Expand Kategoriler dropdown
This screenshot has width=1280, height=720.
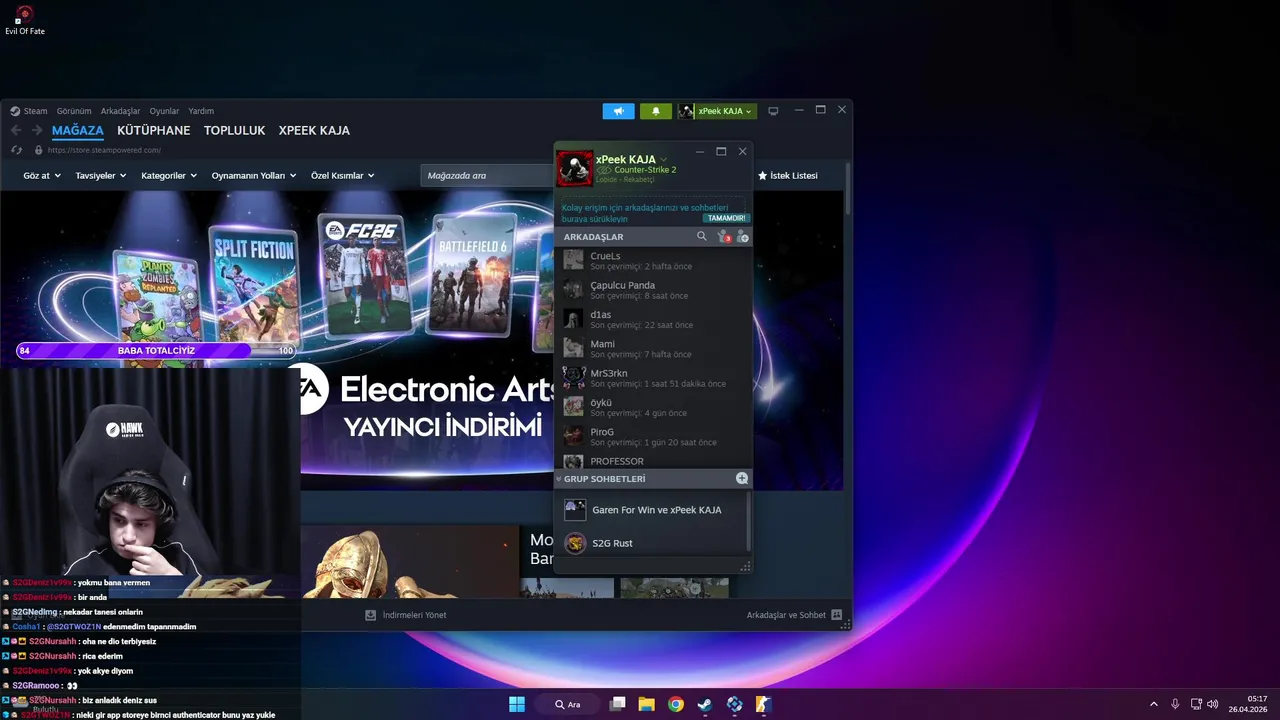(x=168, y=176)
